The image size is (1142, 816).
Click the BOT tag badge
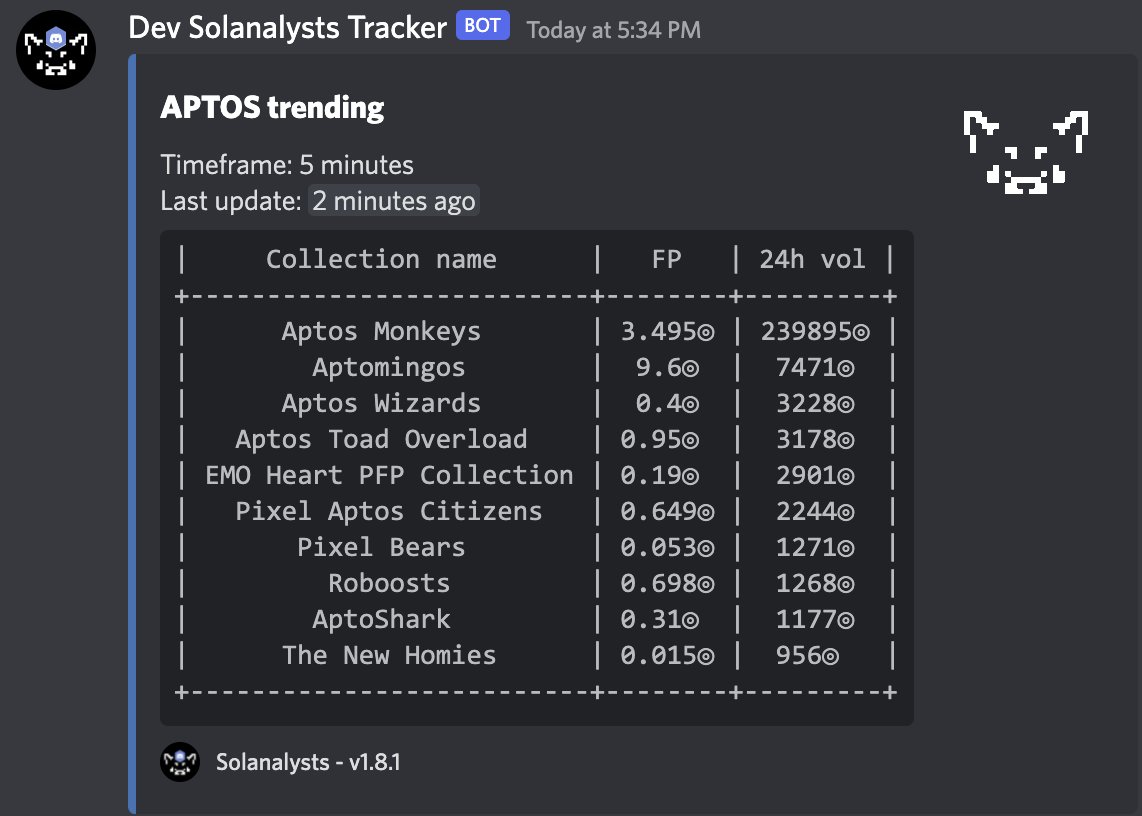point(482,26)
